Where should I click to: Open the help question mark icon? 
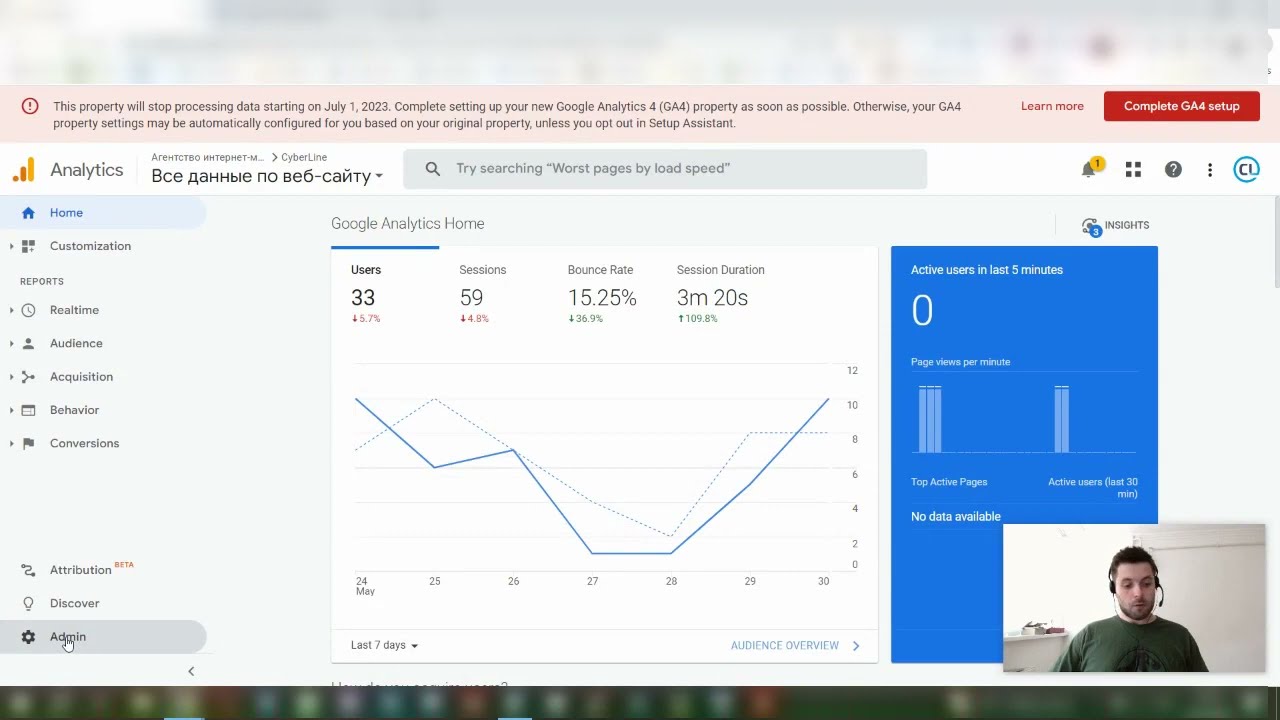[x=1173, y=170]
